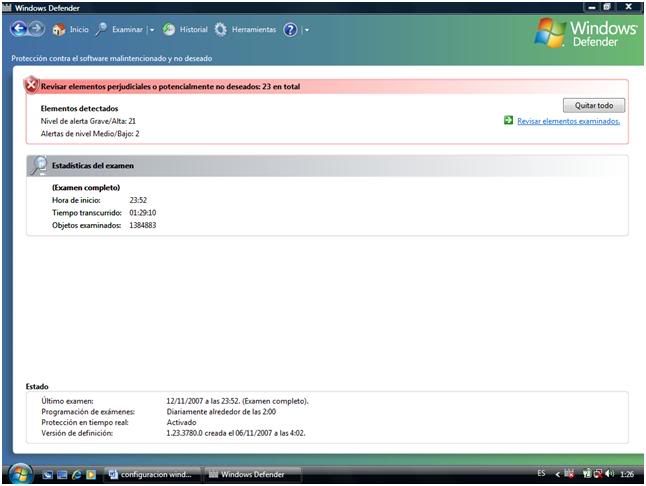Click the volume speaker tray icon
The width and height of the screenshot is (646, 486).
coord(609,474)
